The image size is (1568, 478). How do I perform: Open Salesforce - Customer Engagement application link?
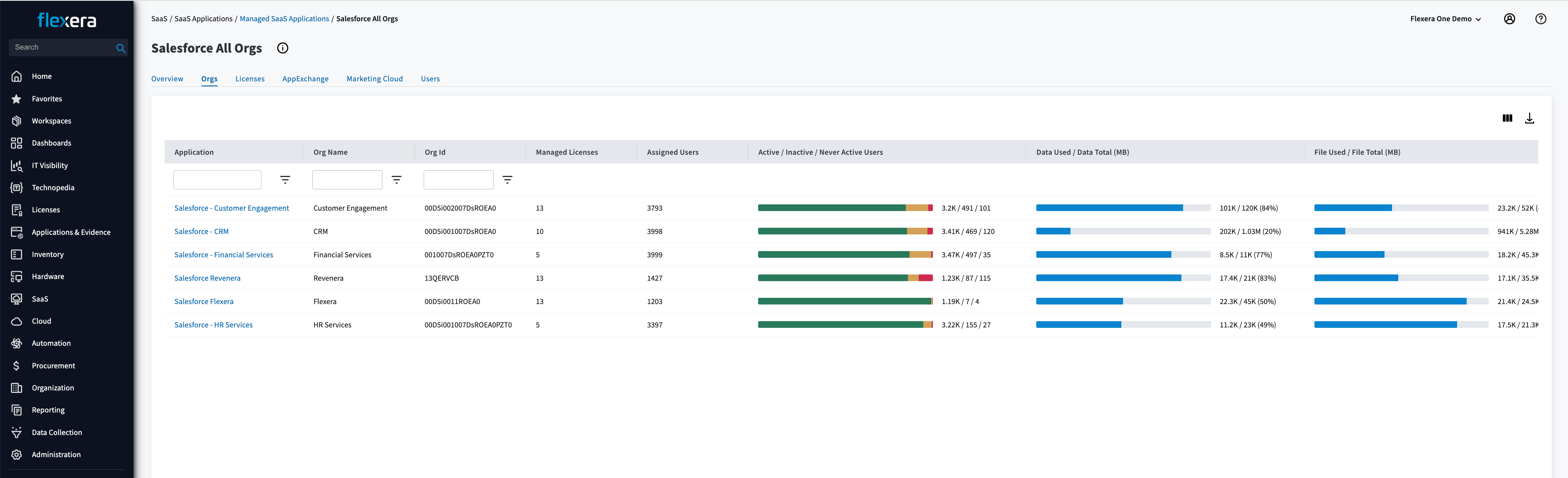[231, 208]
